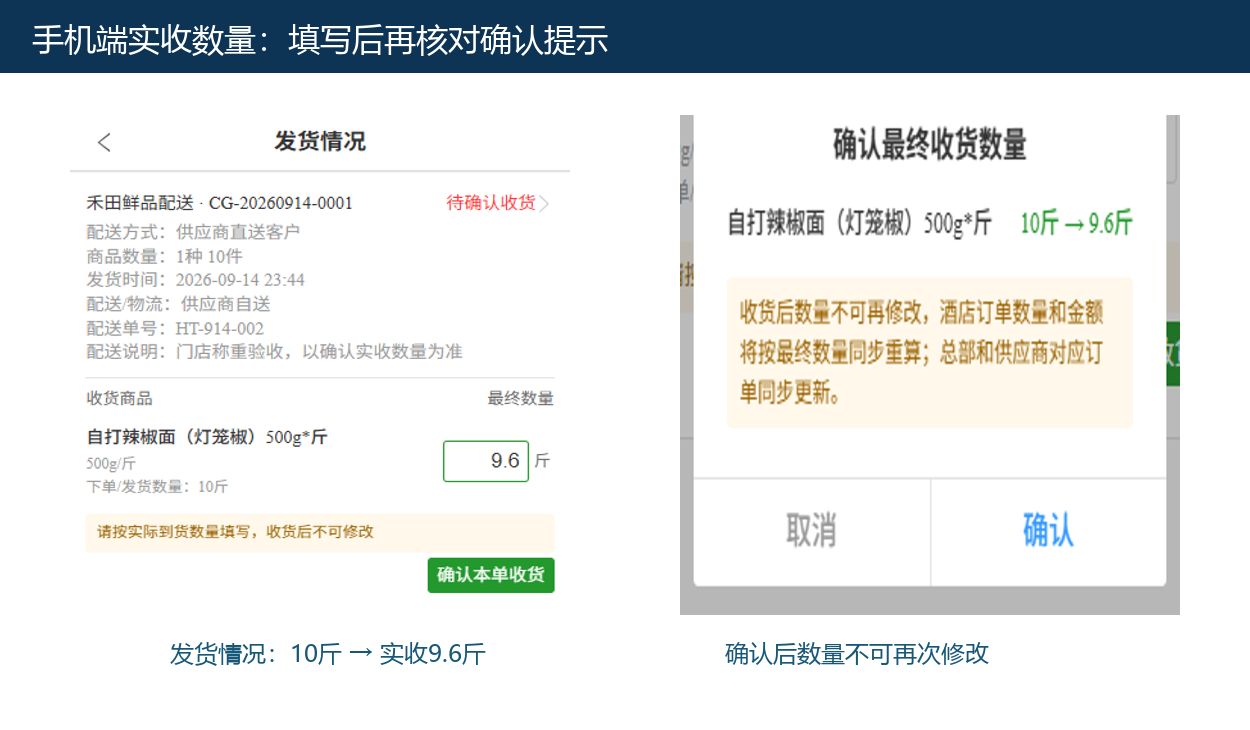Click the green 确认本单收货 button
1250x730 pixels.
(491, 575)
